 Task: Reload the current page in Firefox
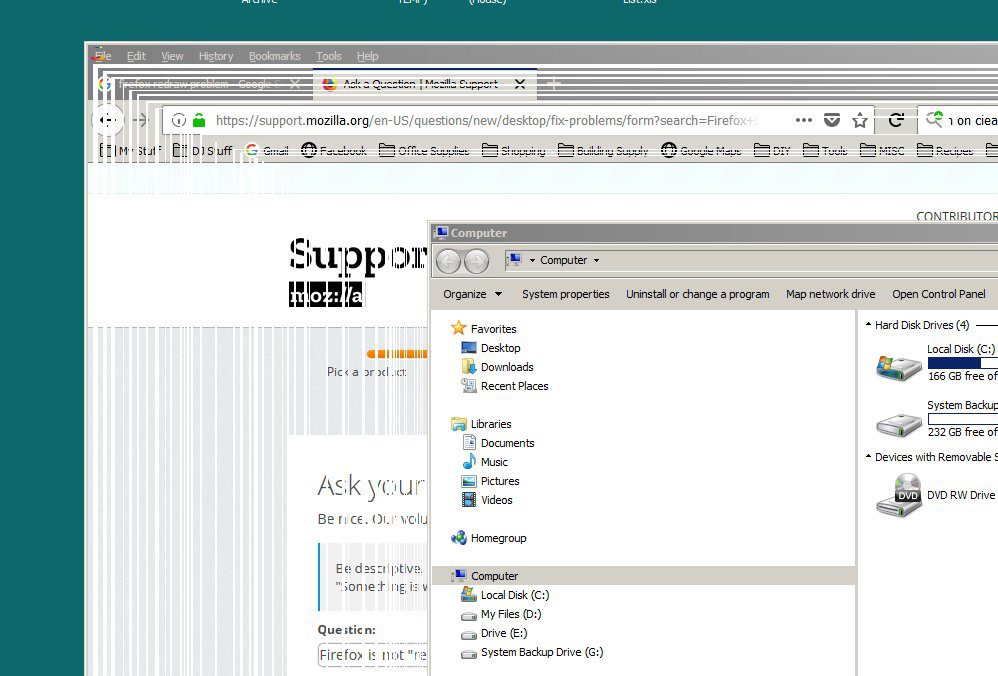(896, 120)
